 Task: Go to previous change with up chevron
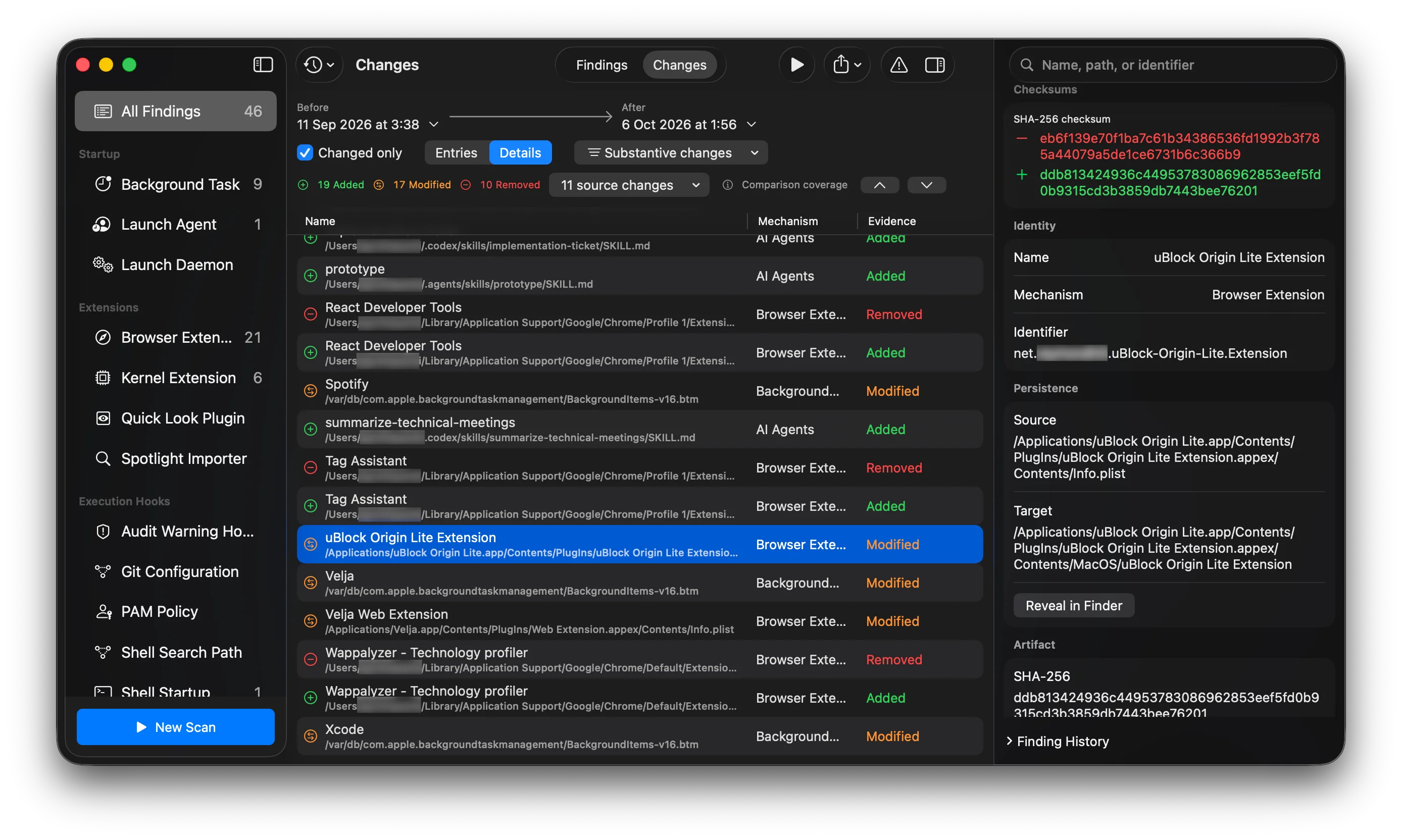pyautogui.click(x=879, y=185)
